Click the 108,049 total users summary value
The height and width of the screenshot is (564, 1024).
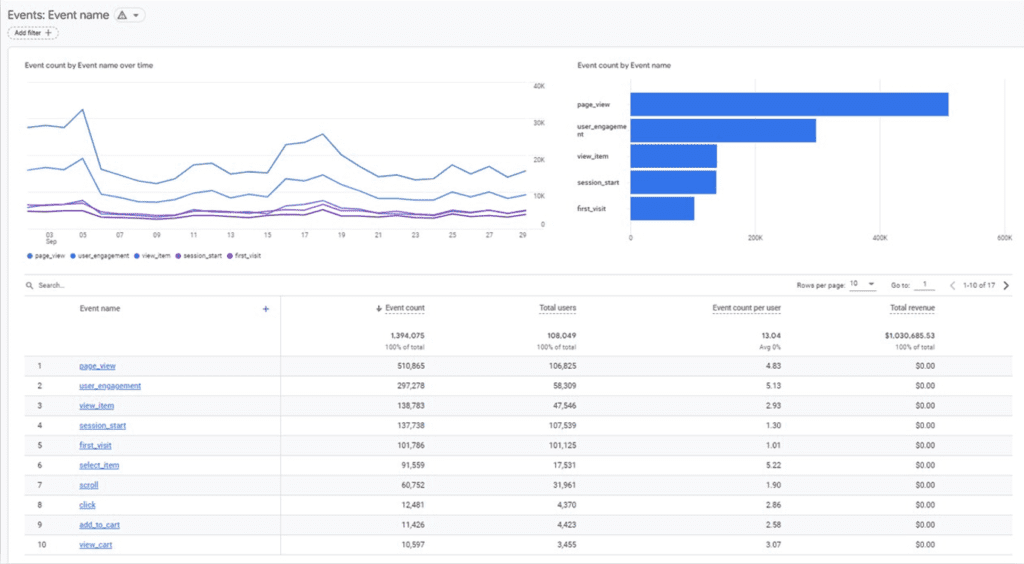pos(562,336)
